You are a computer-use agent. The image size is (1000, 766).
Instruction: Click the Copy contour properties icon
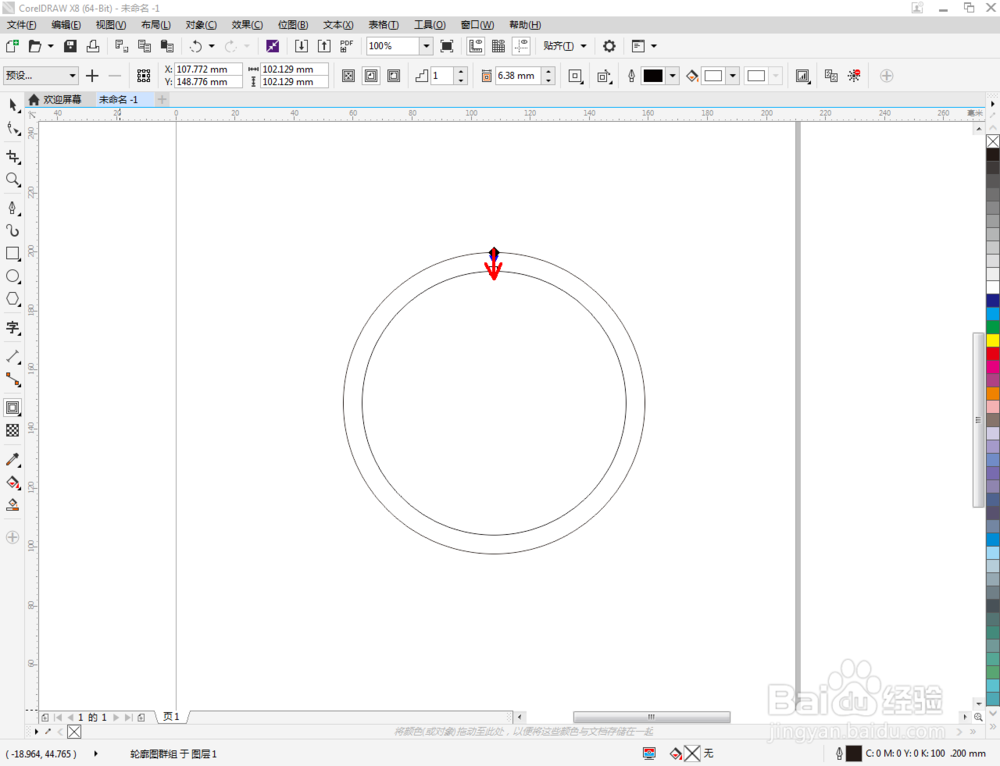tap(831, 76)
